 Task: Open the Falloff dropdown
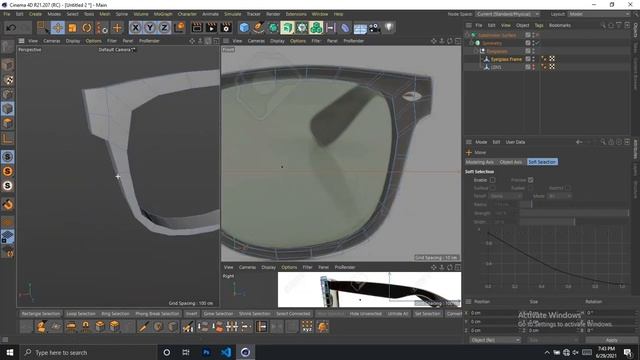point(506,196)
